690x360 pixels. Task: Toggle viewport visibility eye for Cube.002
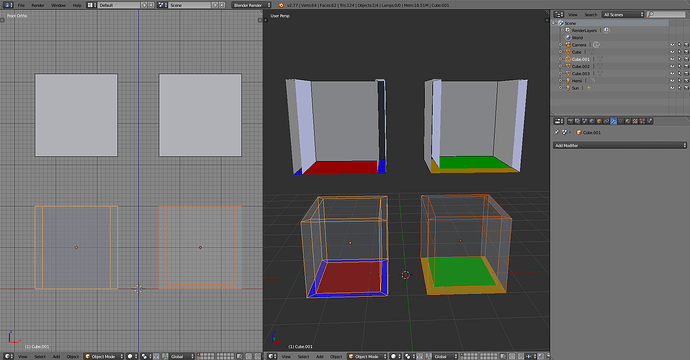672,66
